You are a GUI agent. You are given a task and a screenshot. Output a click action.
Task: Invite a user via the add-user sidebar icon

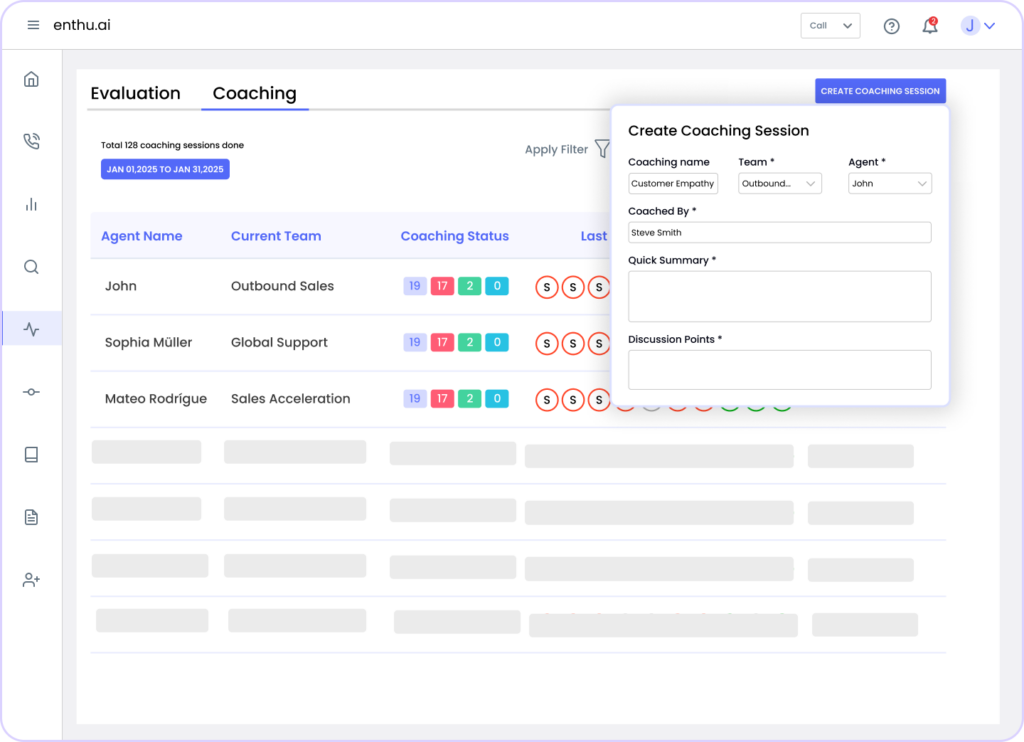(31, 579)
